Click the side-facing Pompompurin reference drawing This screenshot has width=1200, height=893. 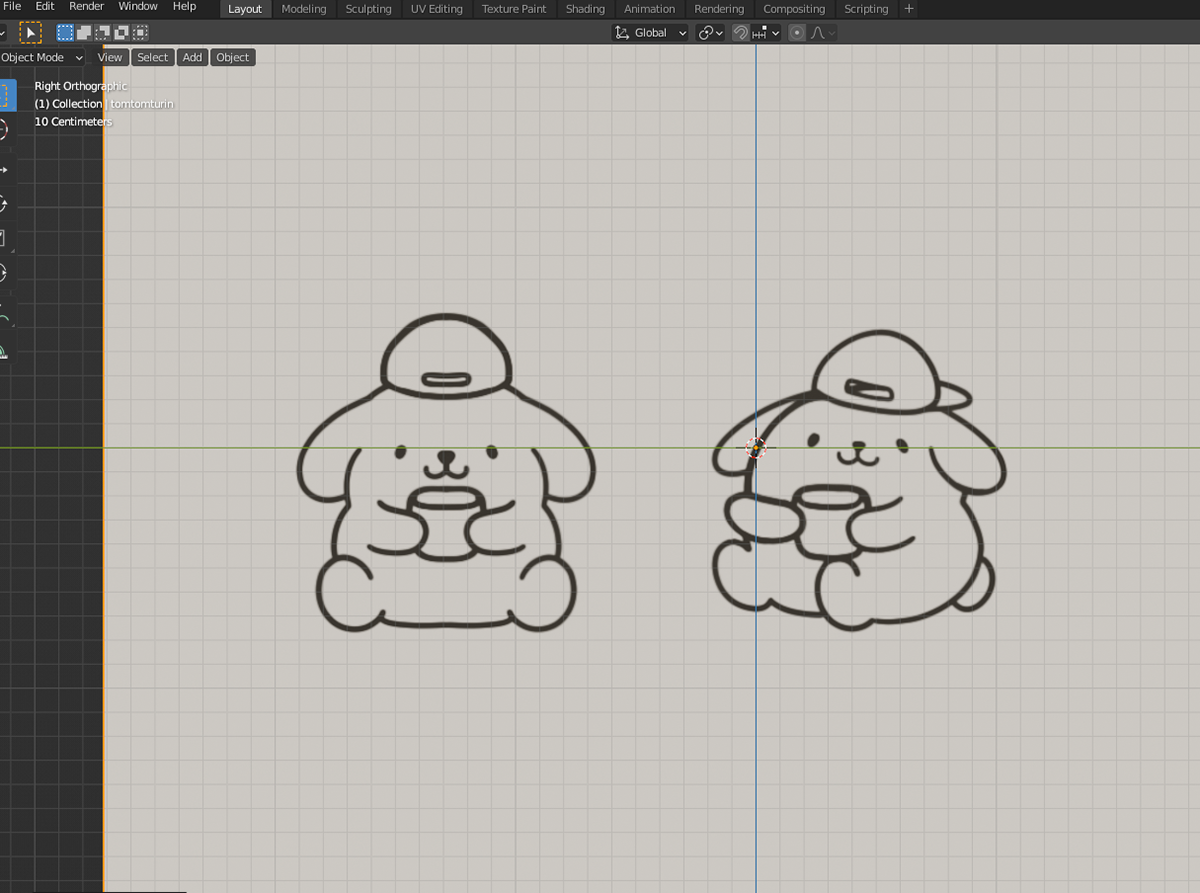859,481
